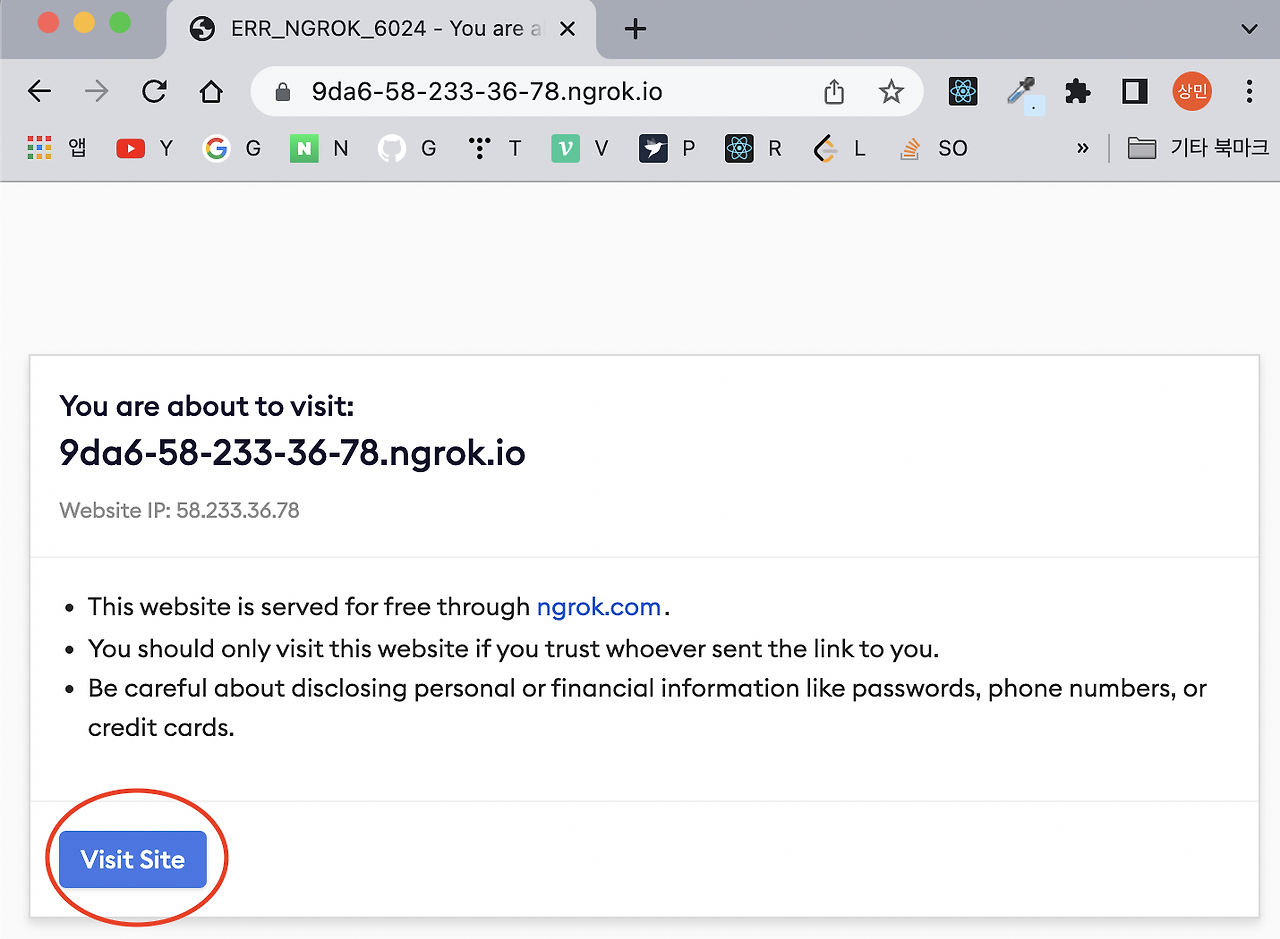Bookmark this page with the star icon
The image size is (1280, 939).
[890, 92]
